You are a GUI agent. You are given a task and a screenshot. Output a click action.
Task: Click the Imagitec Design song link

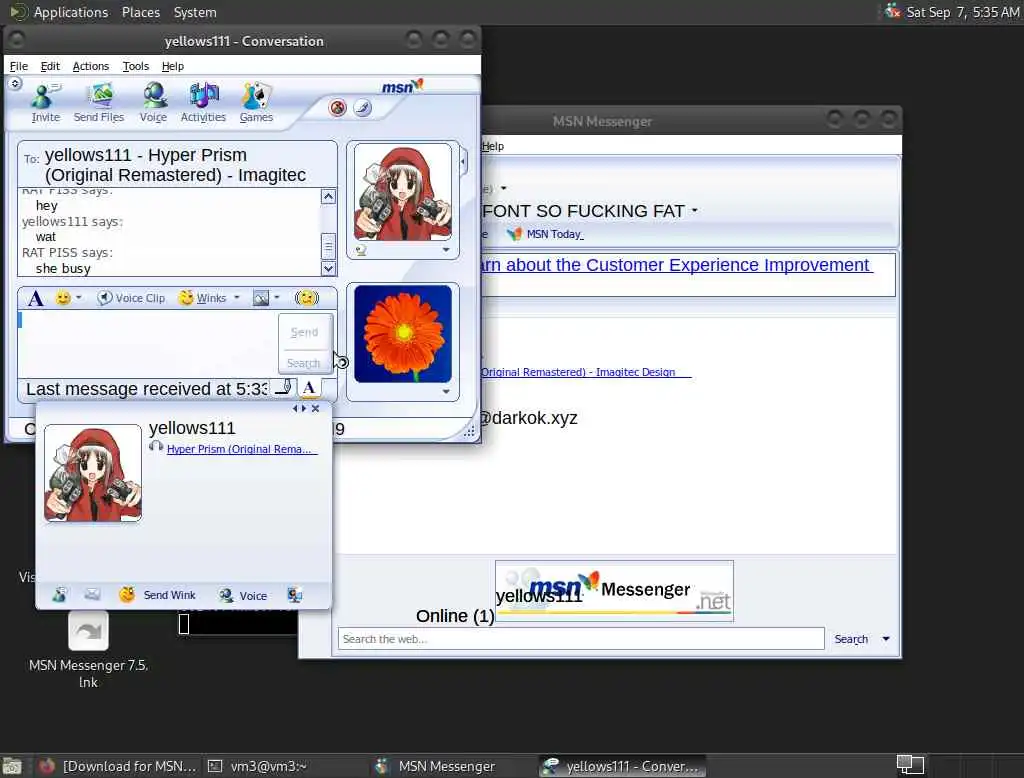click(585, 372)
